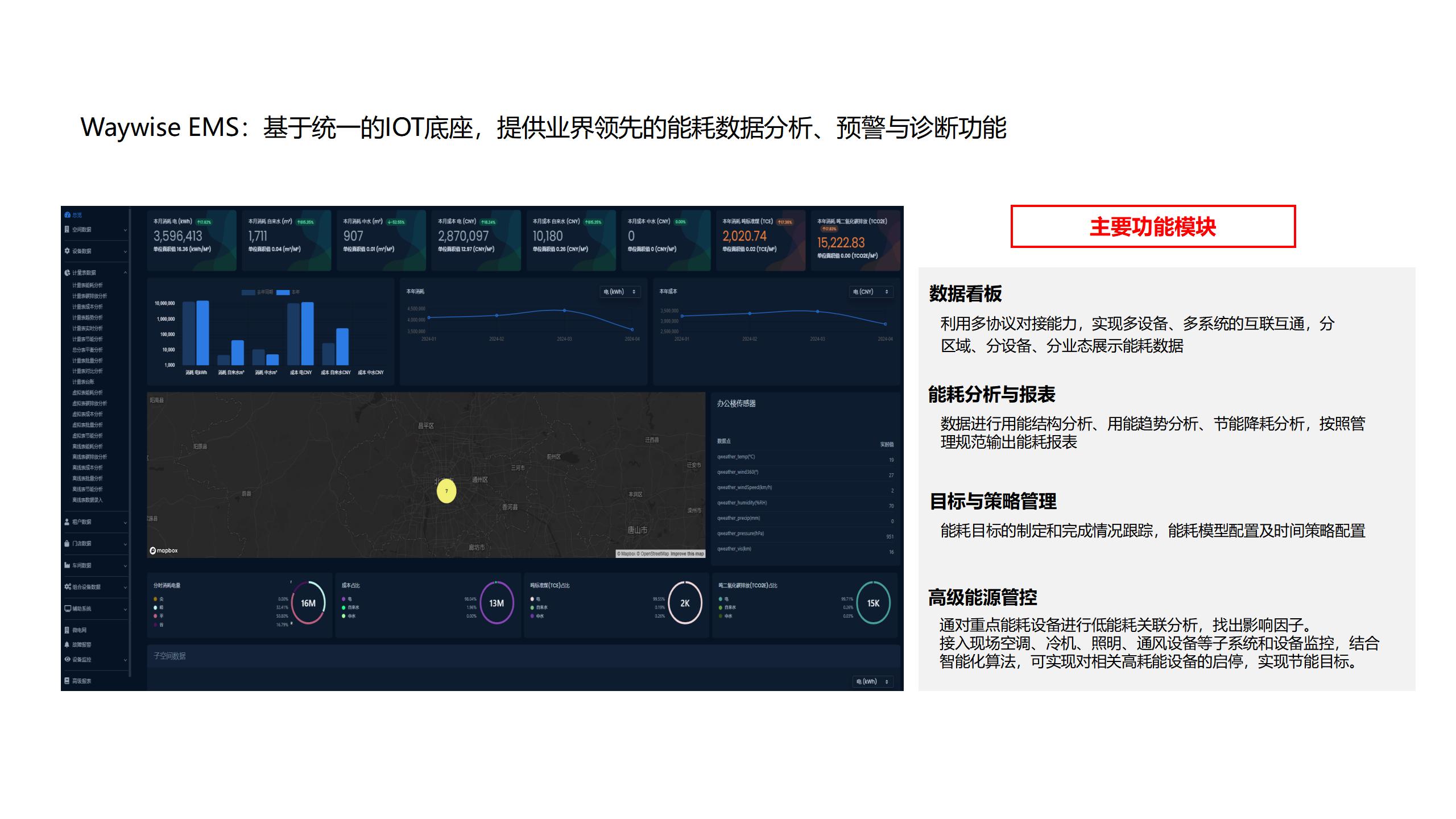This screenshot has width=1456, height=819.
Task: Open 计量表能耗分析 from the sidebar list
Action: point(88,286)
